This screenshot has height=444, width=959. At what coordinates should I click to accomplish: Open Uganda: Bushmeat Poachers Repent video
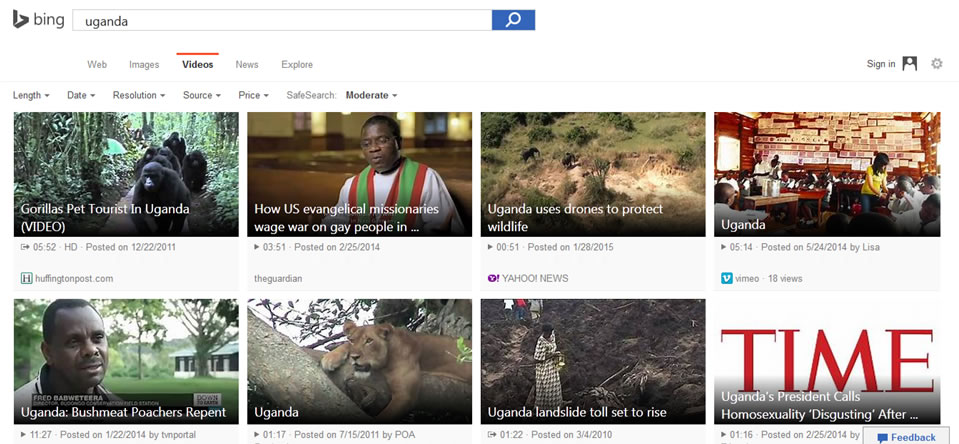click(x=126, y=361)
